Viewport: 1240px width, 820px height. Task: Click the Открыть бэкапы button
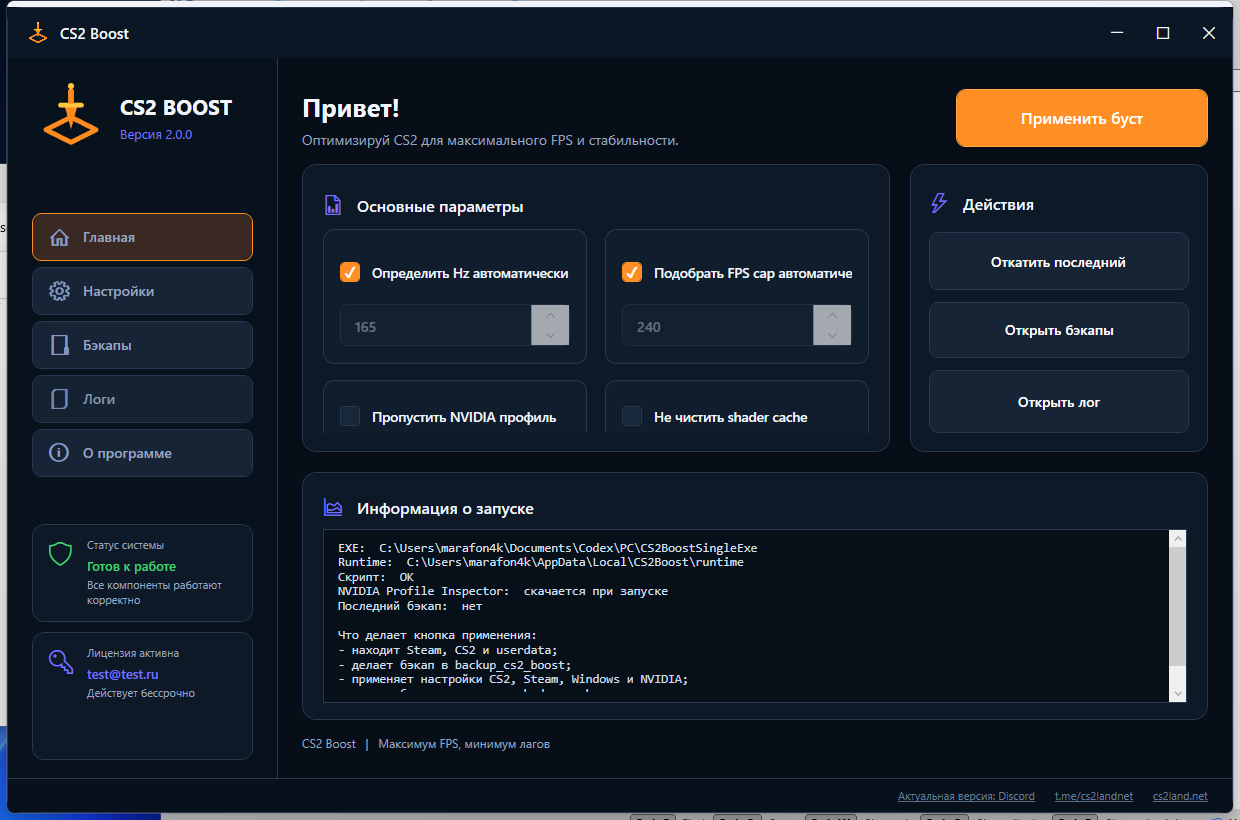click(x=1059, y=330)
